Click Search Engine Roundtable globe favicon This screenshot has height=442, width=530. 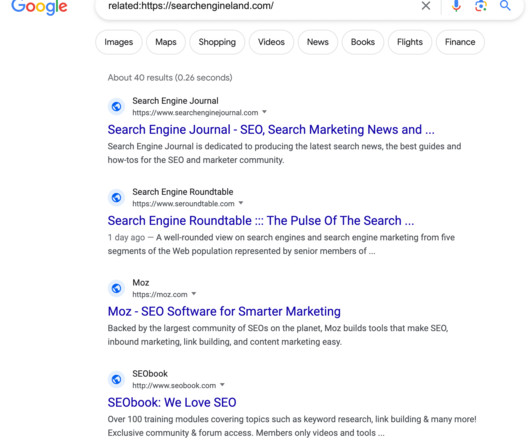[117, 197]
